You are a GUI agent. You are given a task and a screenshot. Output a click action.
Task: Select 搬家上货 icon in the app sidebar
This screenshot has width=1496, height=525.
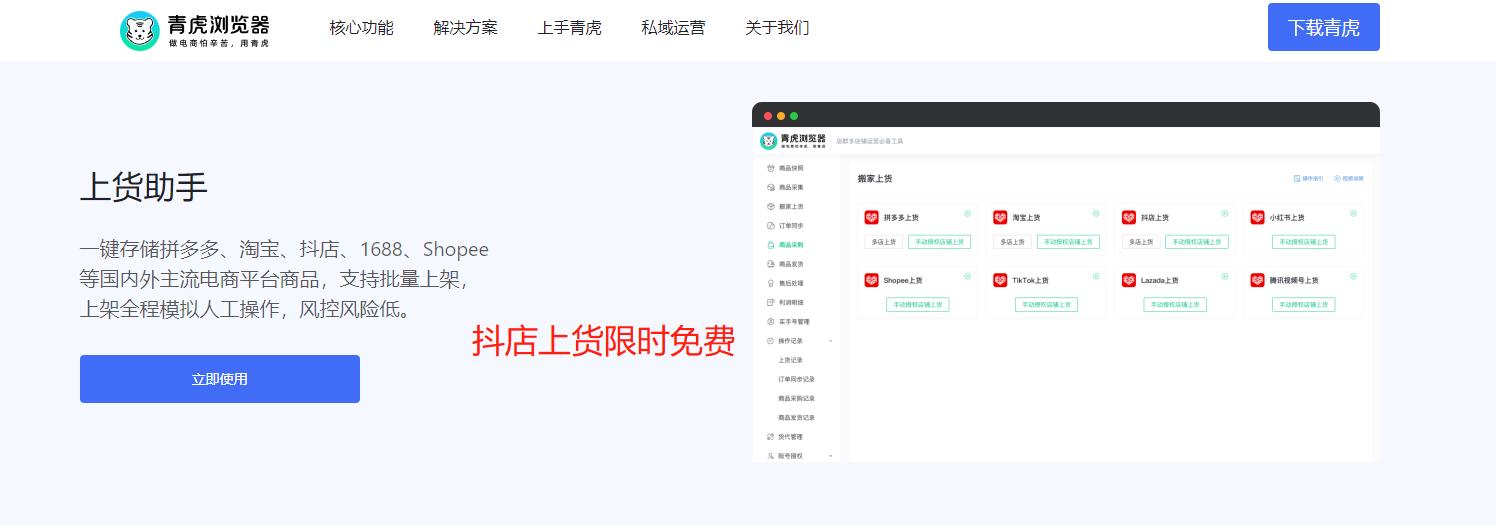click(770, 206)
